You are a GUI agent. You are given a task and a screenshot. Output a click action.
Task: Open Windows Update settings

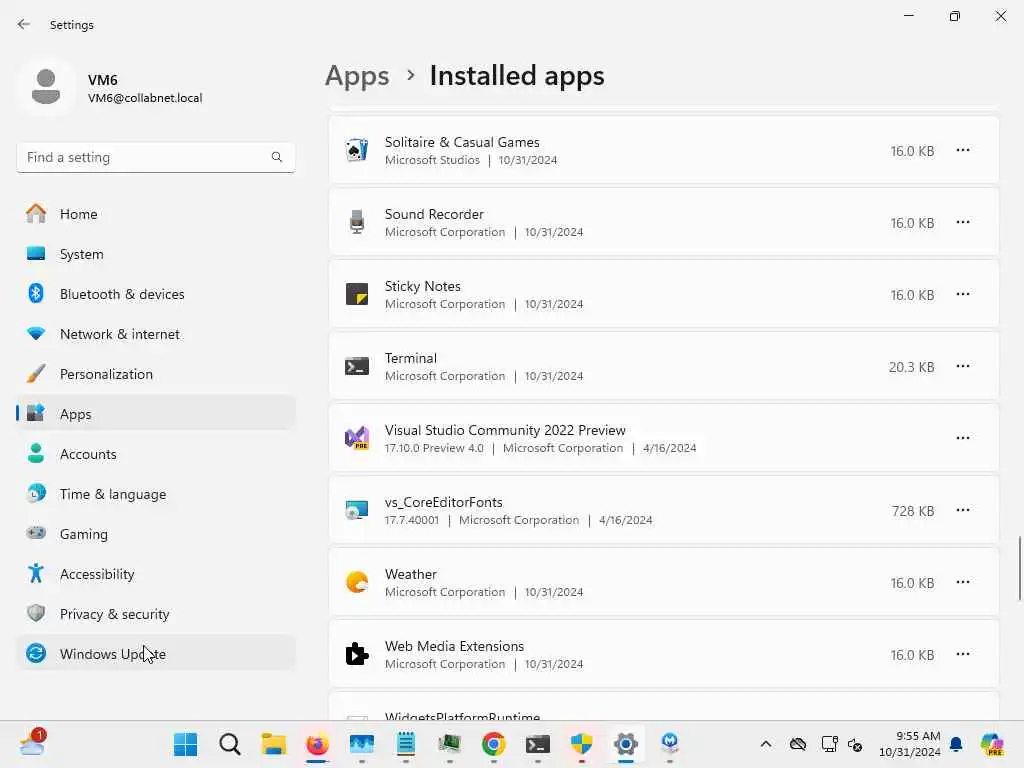(155, 654)
